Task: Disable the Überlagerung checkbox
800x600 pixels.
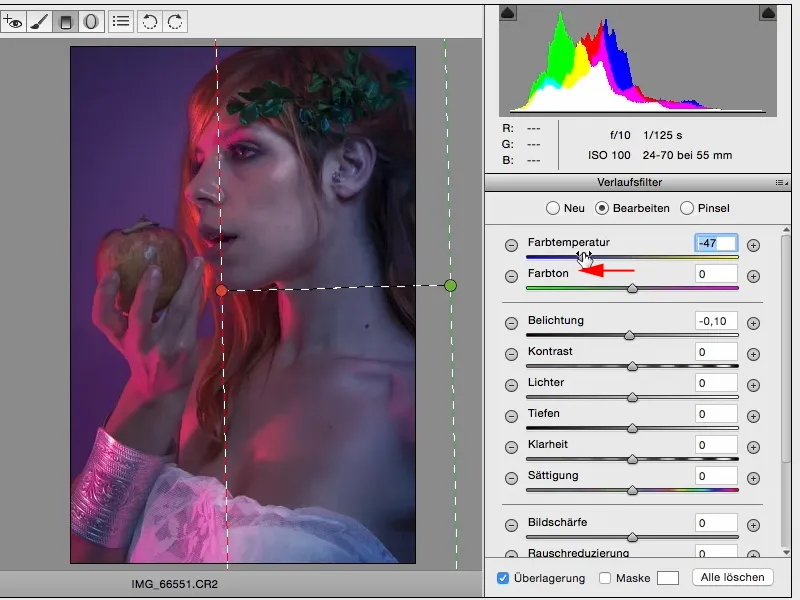Action: point(504,578)
